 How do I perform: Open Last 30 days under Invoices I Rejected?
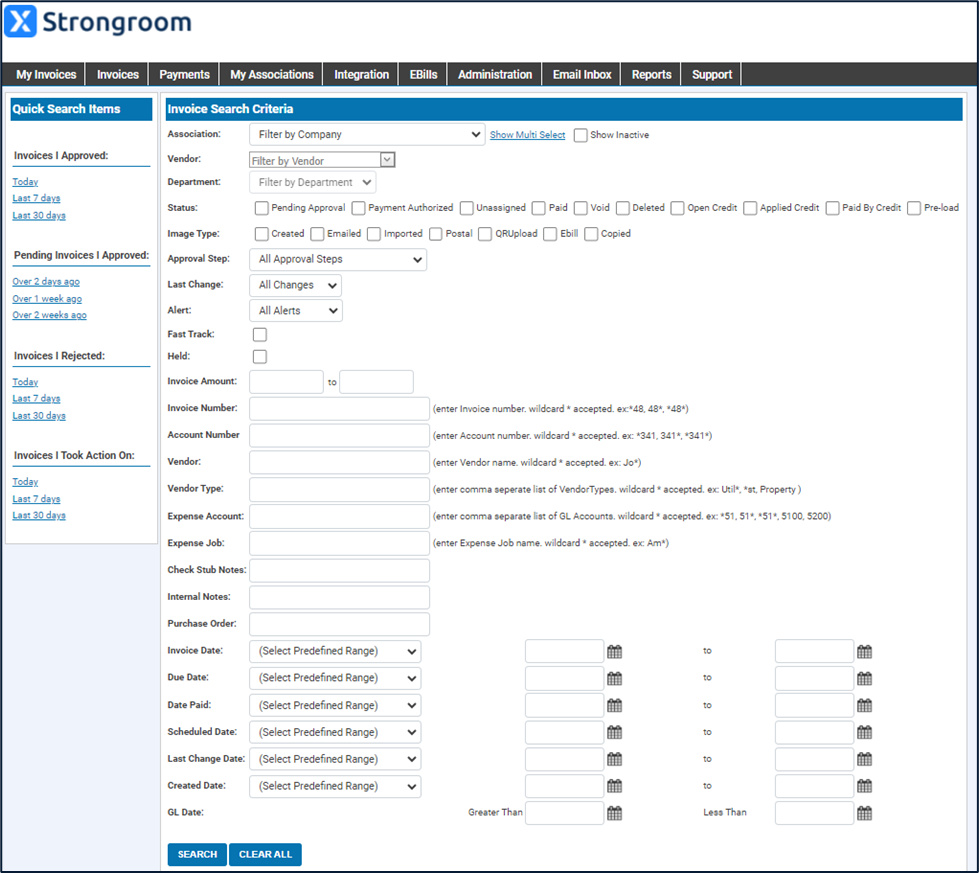coord(39,415)
